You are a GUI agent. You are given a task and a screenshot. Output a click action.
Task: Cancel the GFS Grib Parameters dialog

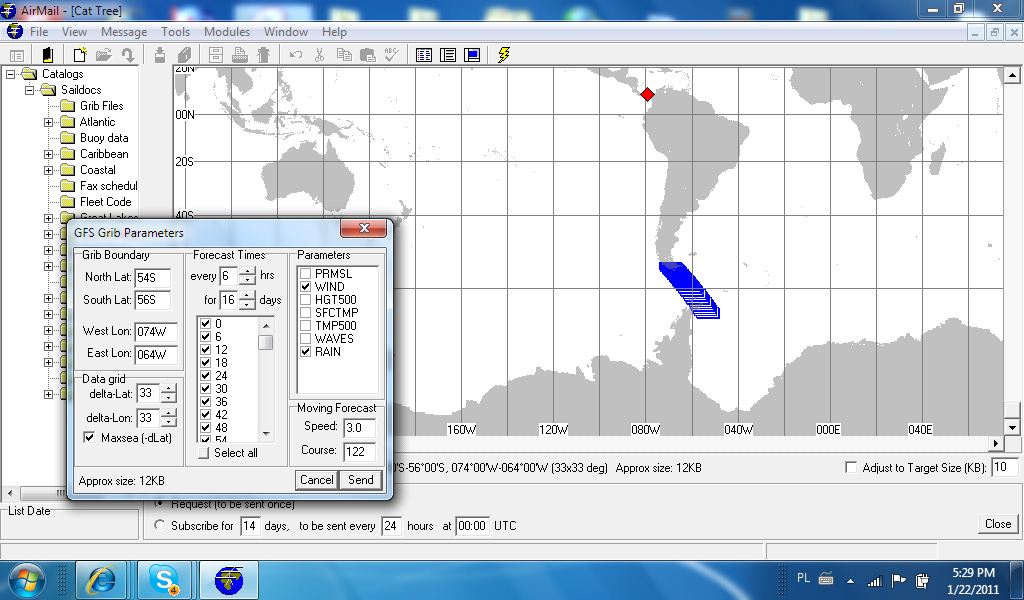(317, 480)
